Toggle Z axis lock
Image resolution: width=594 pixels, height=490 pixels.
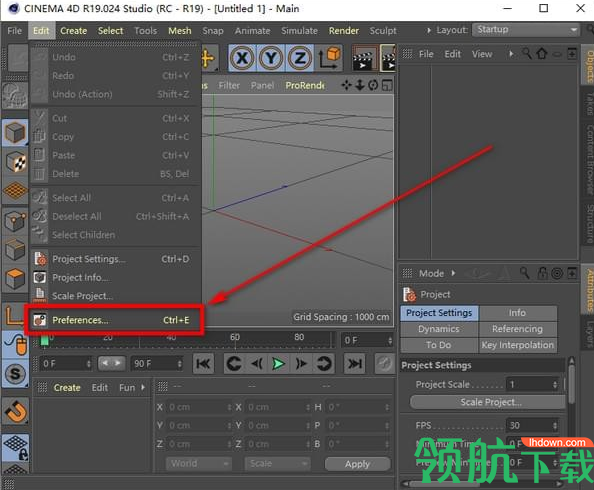(300, 58)
